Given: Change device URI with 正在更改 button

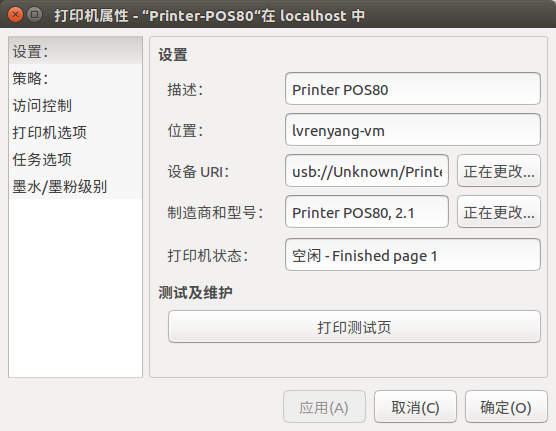Looking at the screenshot, I should pyautogui.click(x=499, y=171).
